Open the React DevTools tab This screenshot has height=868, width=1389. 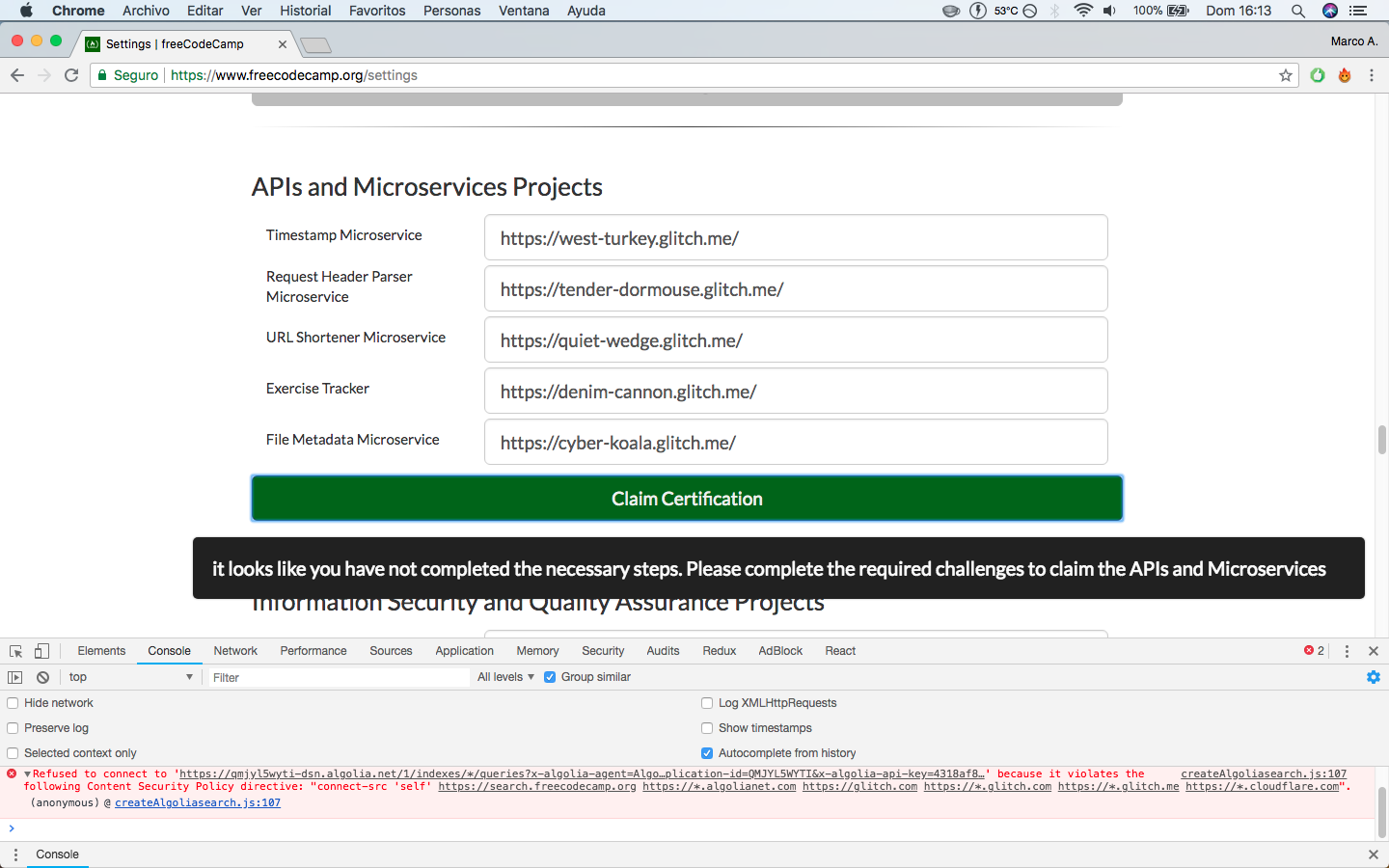(x=840, y=651)
